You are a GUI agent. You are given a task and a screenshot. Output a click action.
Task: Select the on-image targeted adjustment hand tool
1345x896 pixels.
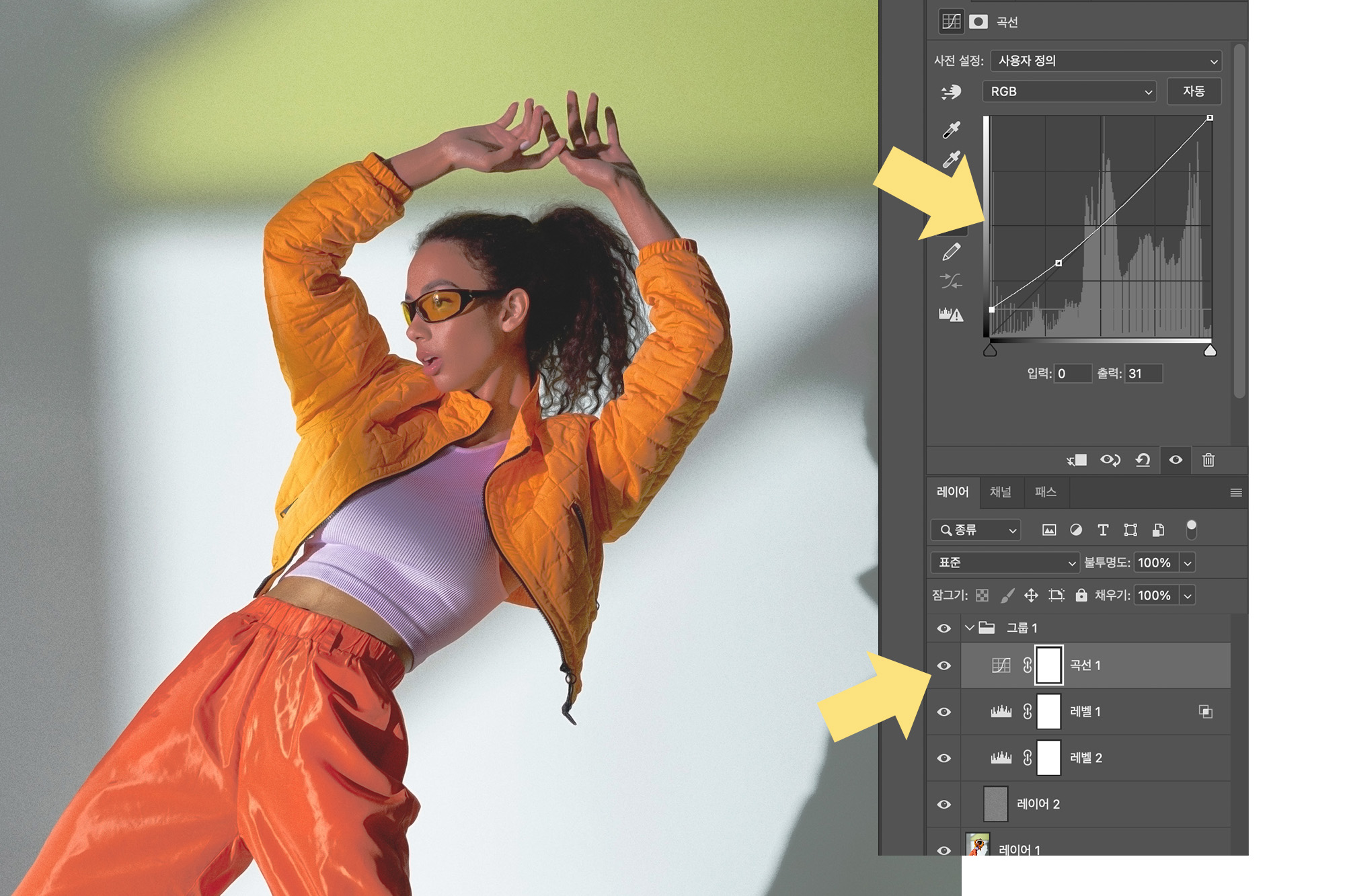coord(951,92)
